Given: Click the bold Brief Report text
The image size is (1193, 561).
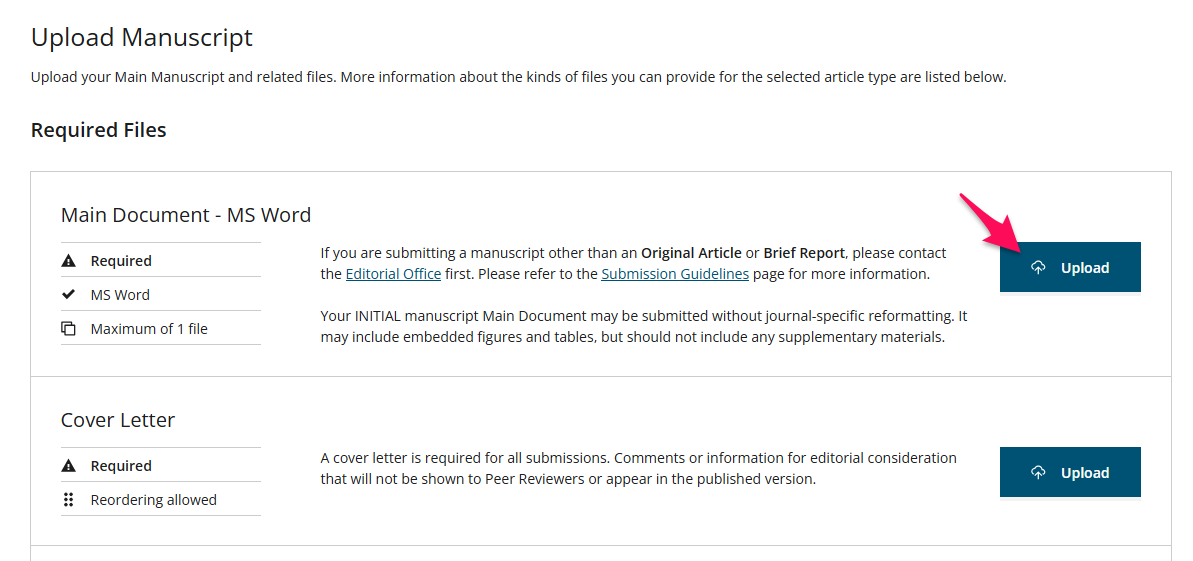Looking at the screenshot, I should (804, 253).
